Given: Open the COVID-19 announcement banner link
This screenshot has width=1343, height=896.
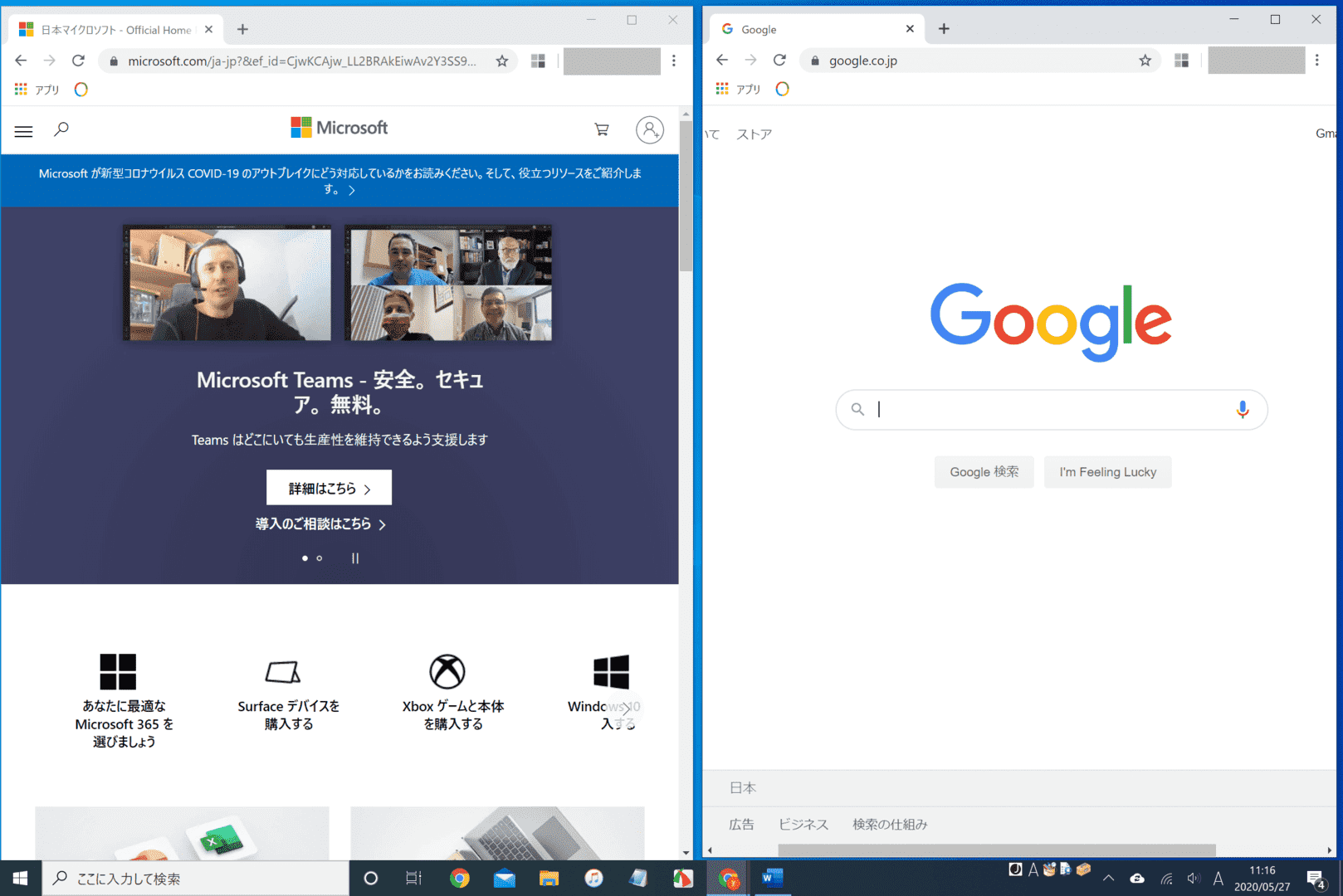Looking at the screenshot, I should click(x=339, y=181).
